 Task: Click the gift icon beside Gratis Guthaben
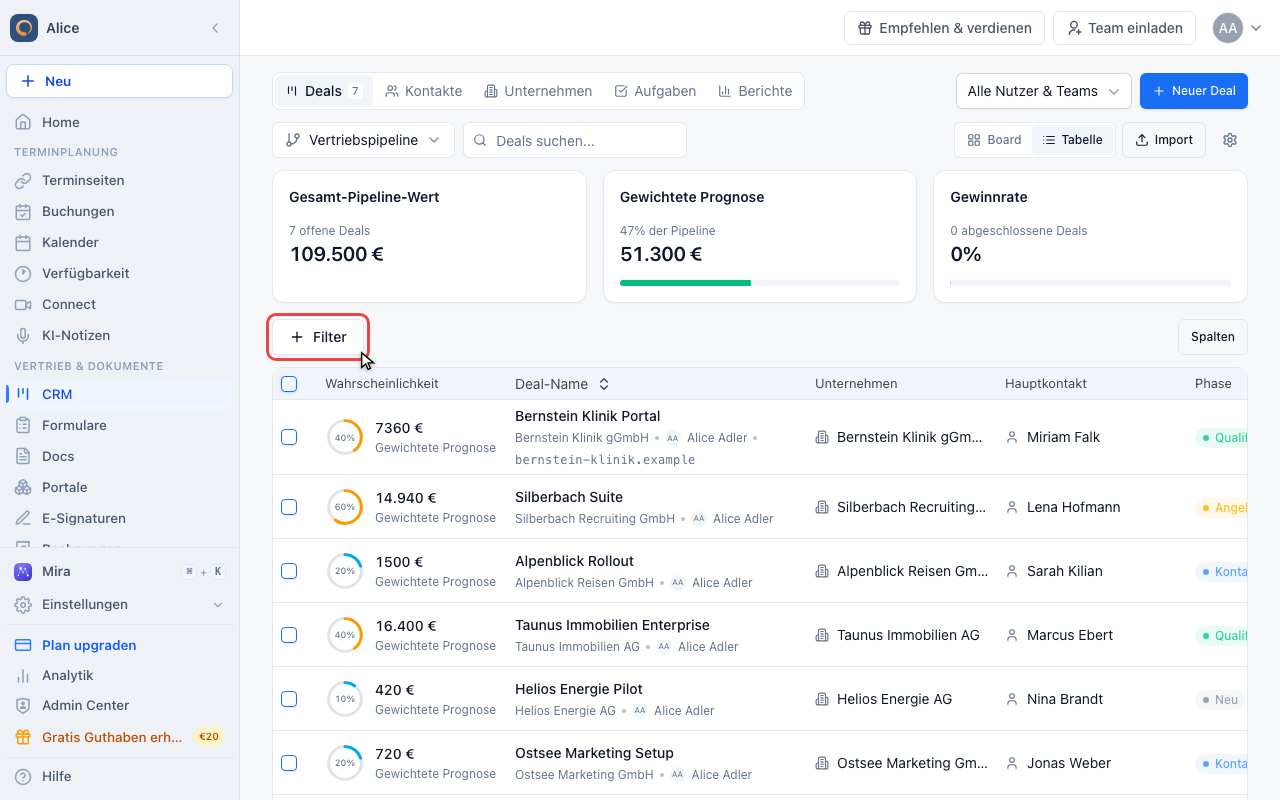coord(23,737)
